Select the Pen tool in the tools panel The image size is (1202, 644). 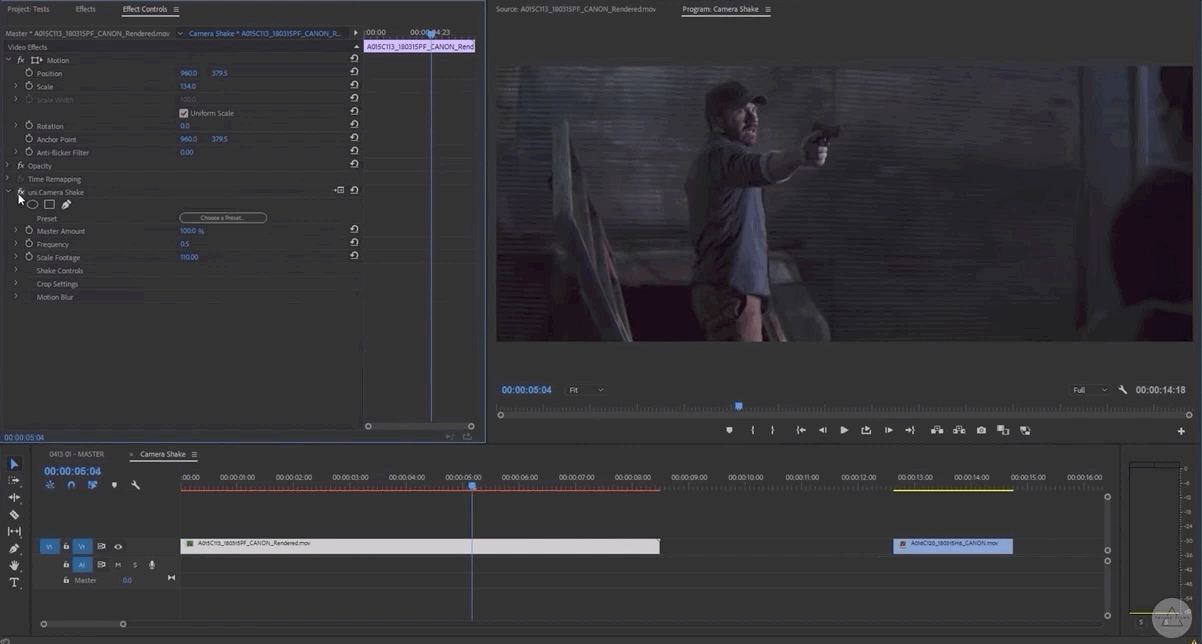tap(14, 548)
